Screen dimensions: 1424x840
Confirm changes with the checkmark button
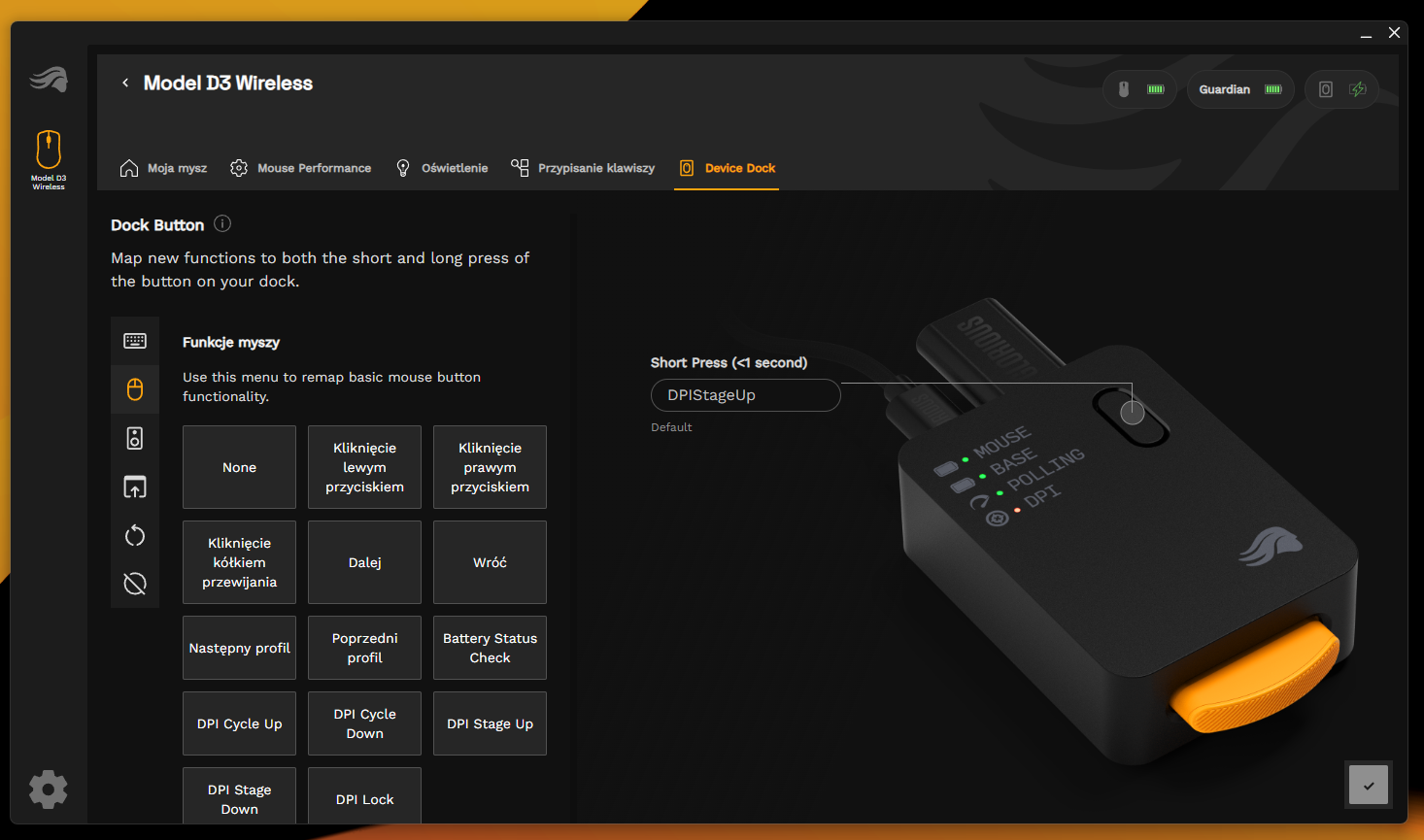tap(1369, 785)
